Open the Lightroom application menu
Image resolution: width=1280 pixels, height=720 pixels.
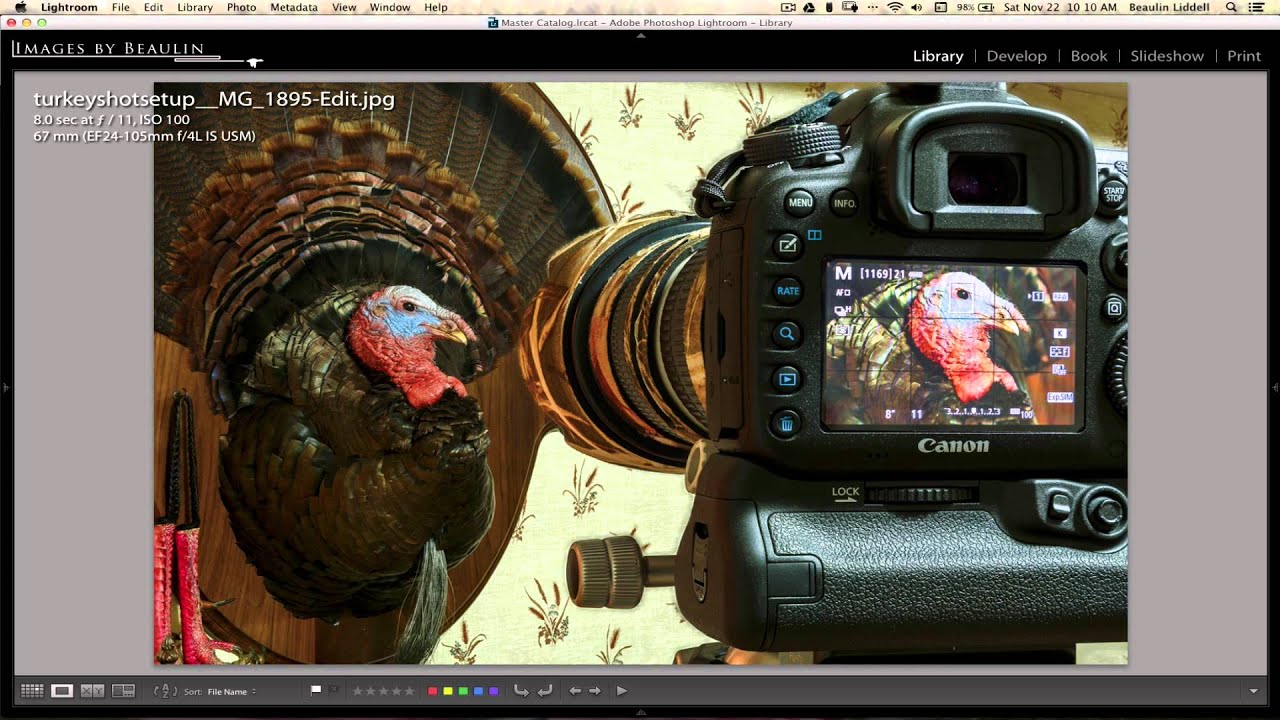coord(69,7)
